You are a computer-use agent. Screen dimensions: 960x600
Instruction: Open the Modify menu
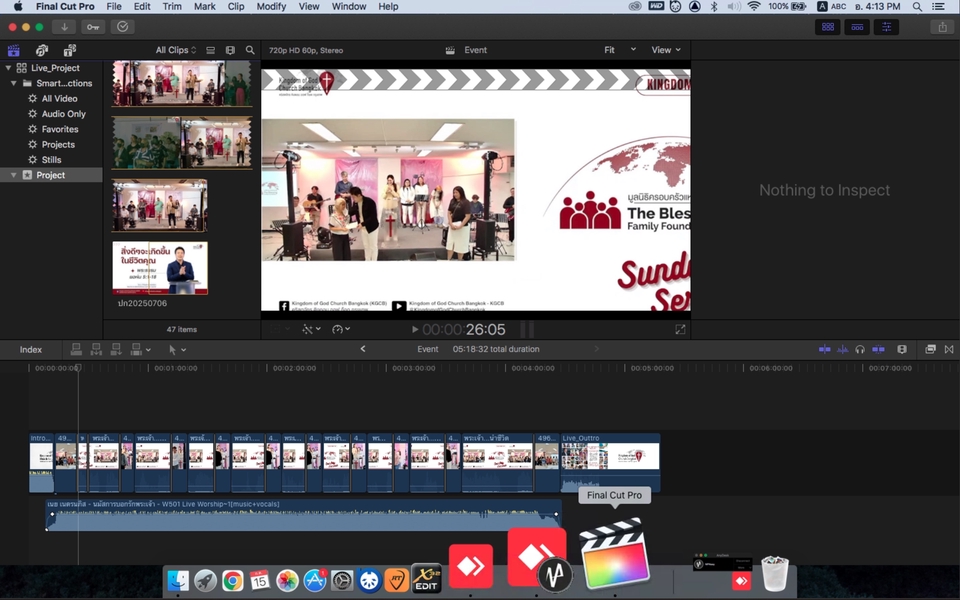(x=270, y=6)
